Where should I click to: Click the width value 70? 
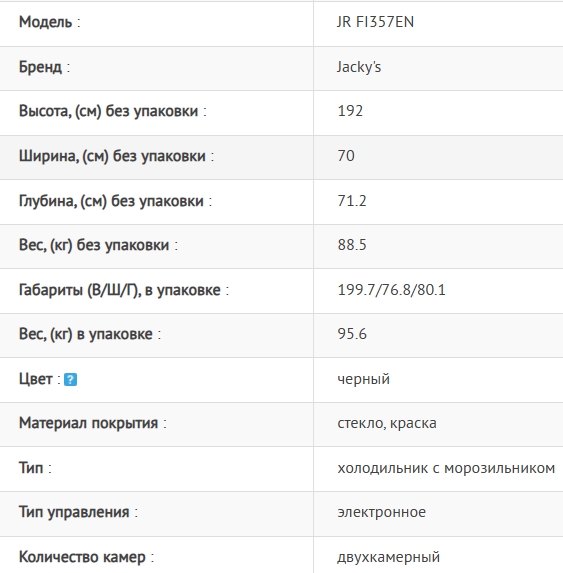pyautogui.click(x=346, y=156)
